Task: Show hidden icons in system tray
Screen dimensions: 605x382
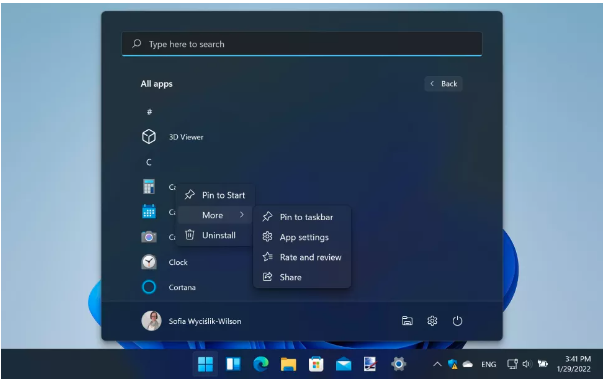Action: pyautogui.click(x=437, y=364)
